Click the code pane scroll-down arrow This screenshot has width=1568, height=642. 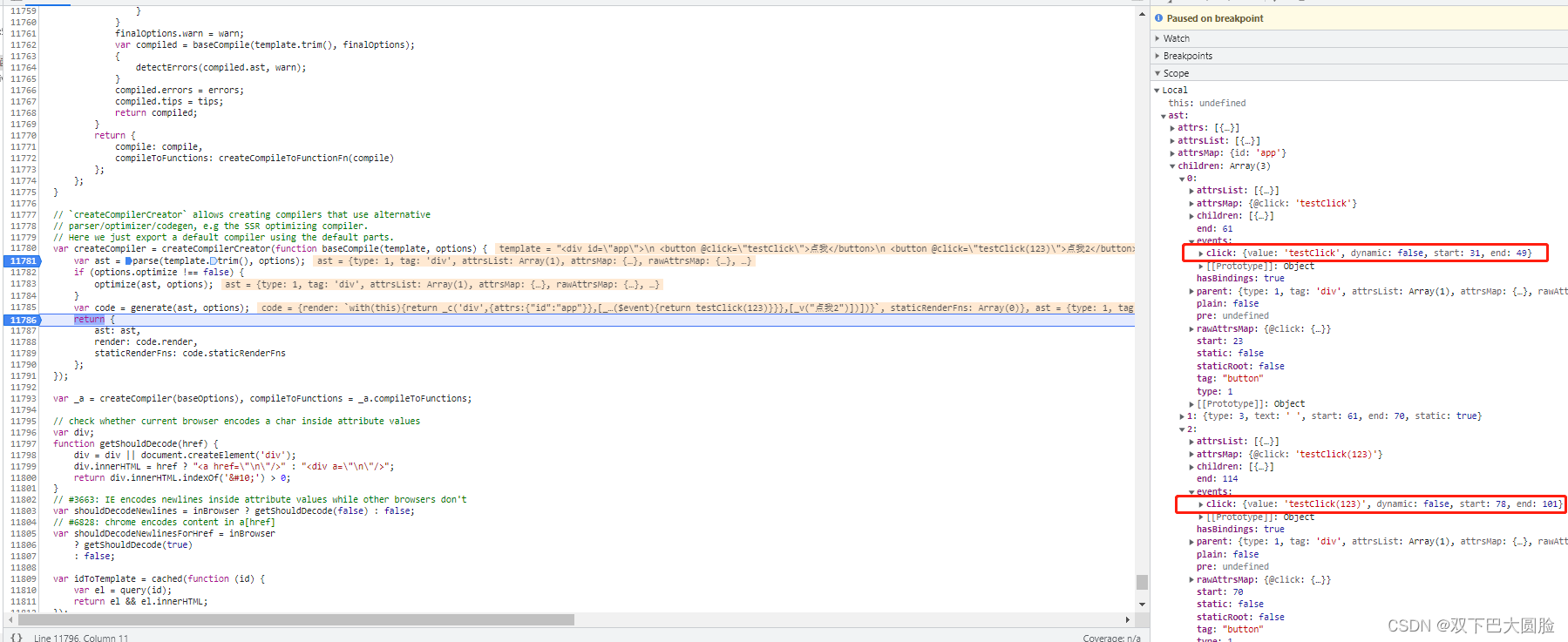1142,604
